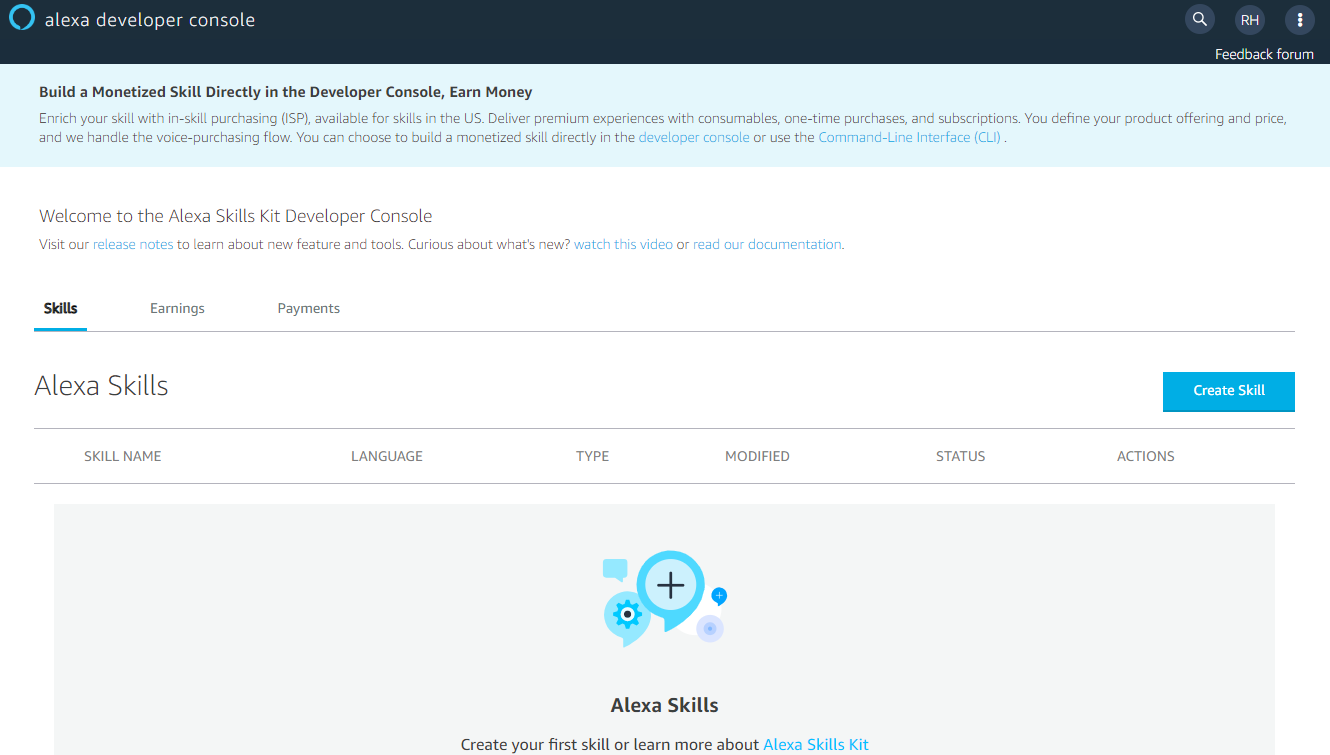The width and height of the screenshot is (1330, 755).
Task: Switch to the Payments tab
Action: tap(308, 308)
